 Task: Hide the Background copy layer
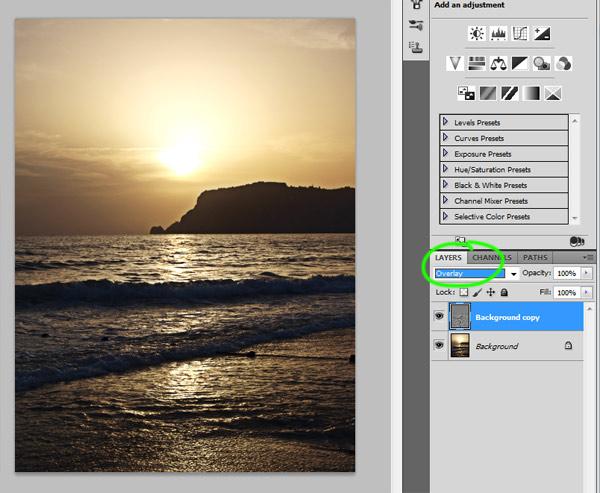pos(439,317)
